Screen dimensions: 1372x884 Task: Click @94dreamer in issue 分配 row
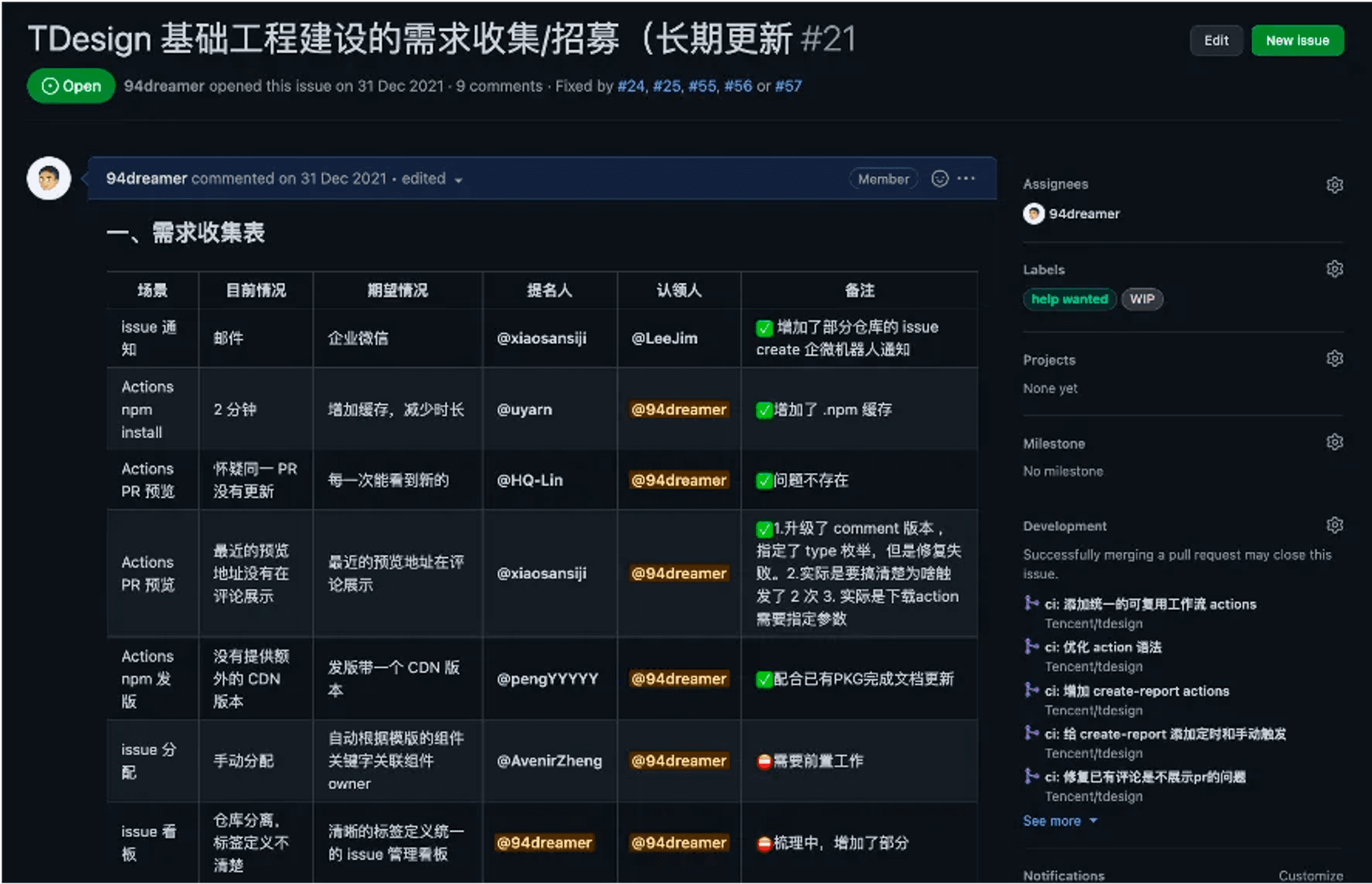678,761
